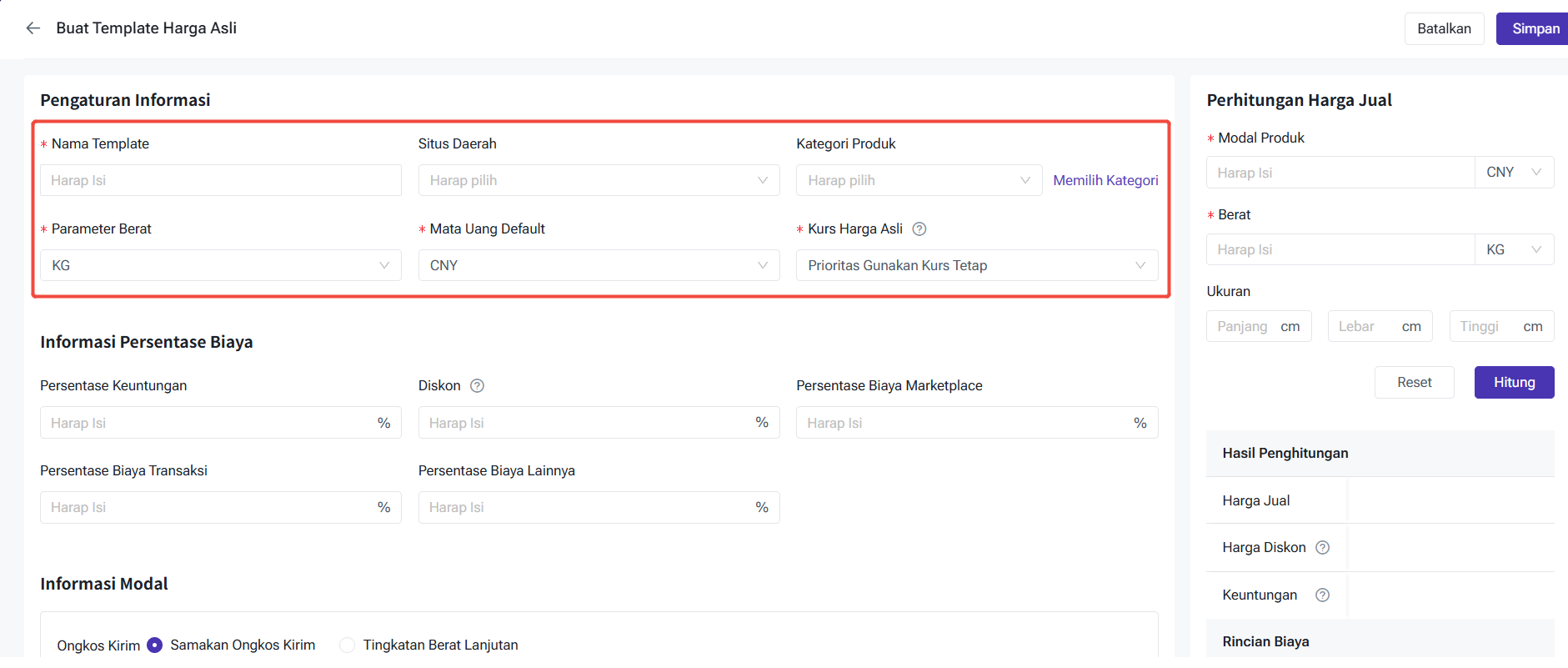Open the Kategori Produk dropdown
This screenshot has height=668, width=1568.
point(919,180)
